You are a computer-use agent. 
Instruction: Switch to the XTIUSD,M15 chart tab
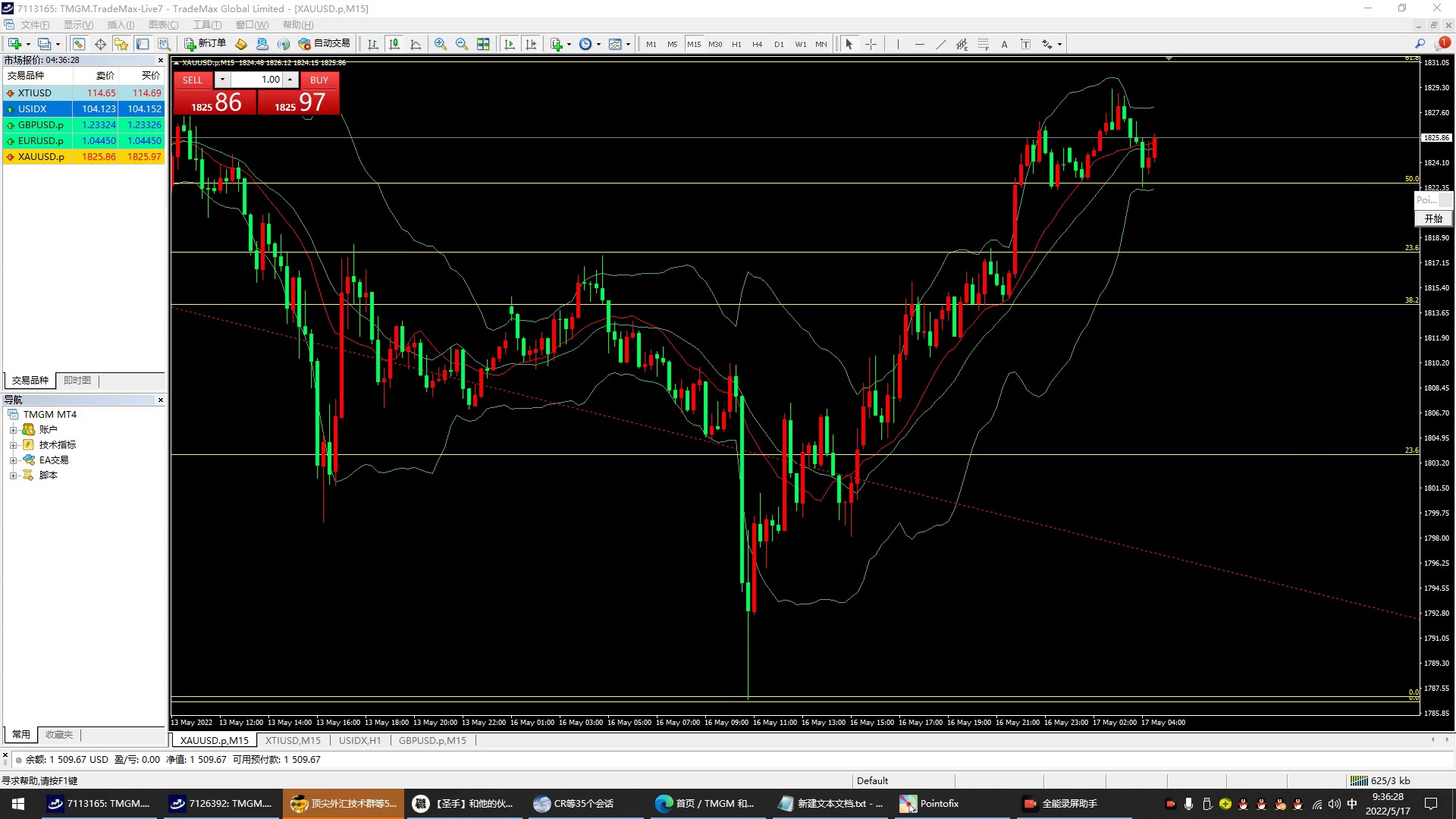click(293, 740)
